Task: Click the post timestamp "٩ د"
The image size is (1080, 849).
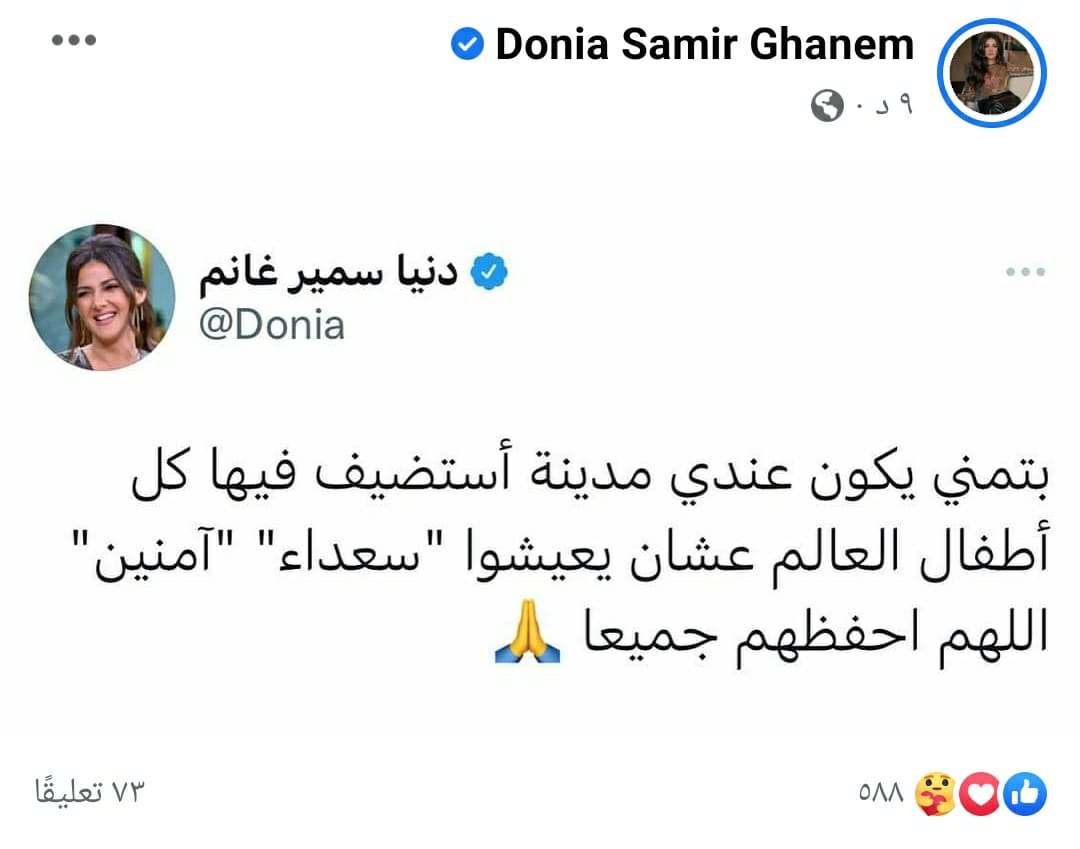Action: click(x=884, y=106)
